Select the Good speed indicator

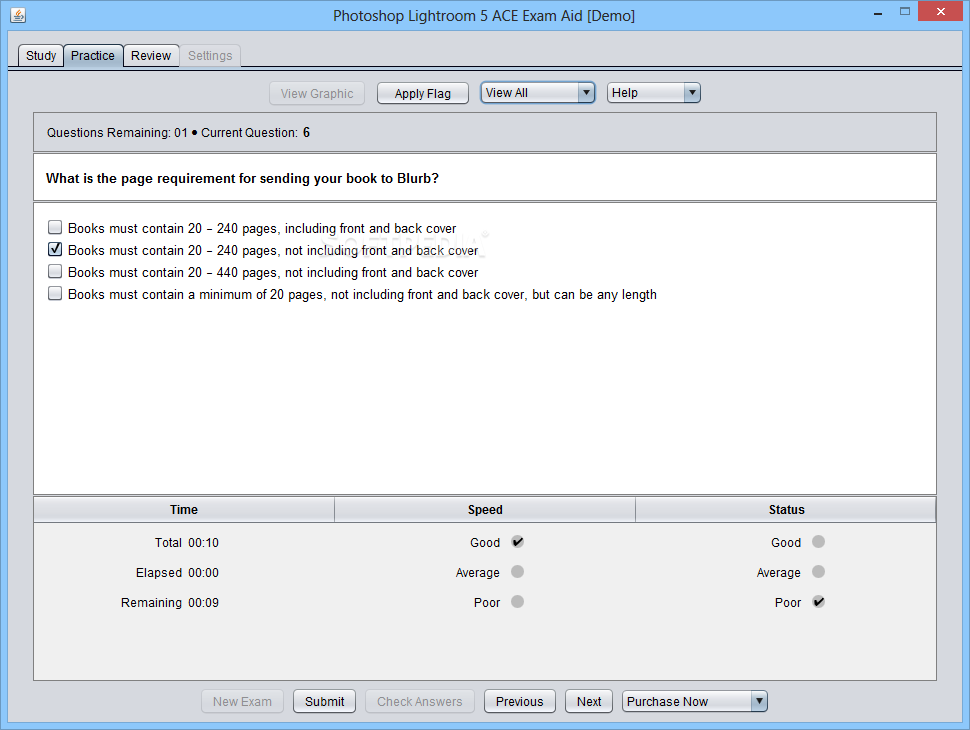point(518,542)
